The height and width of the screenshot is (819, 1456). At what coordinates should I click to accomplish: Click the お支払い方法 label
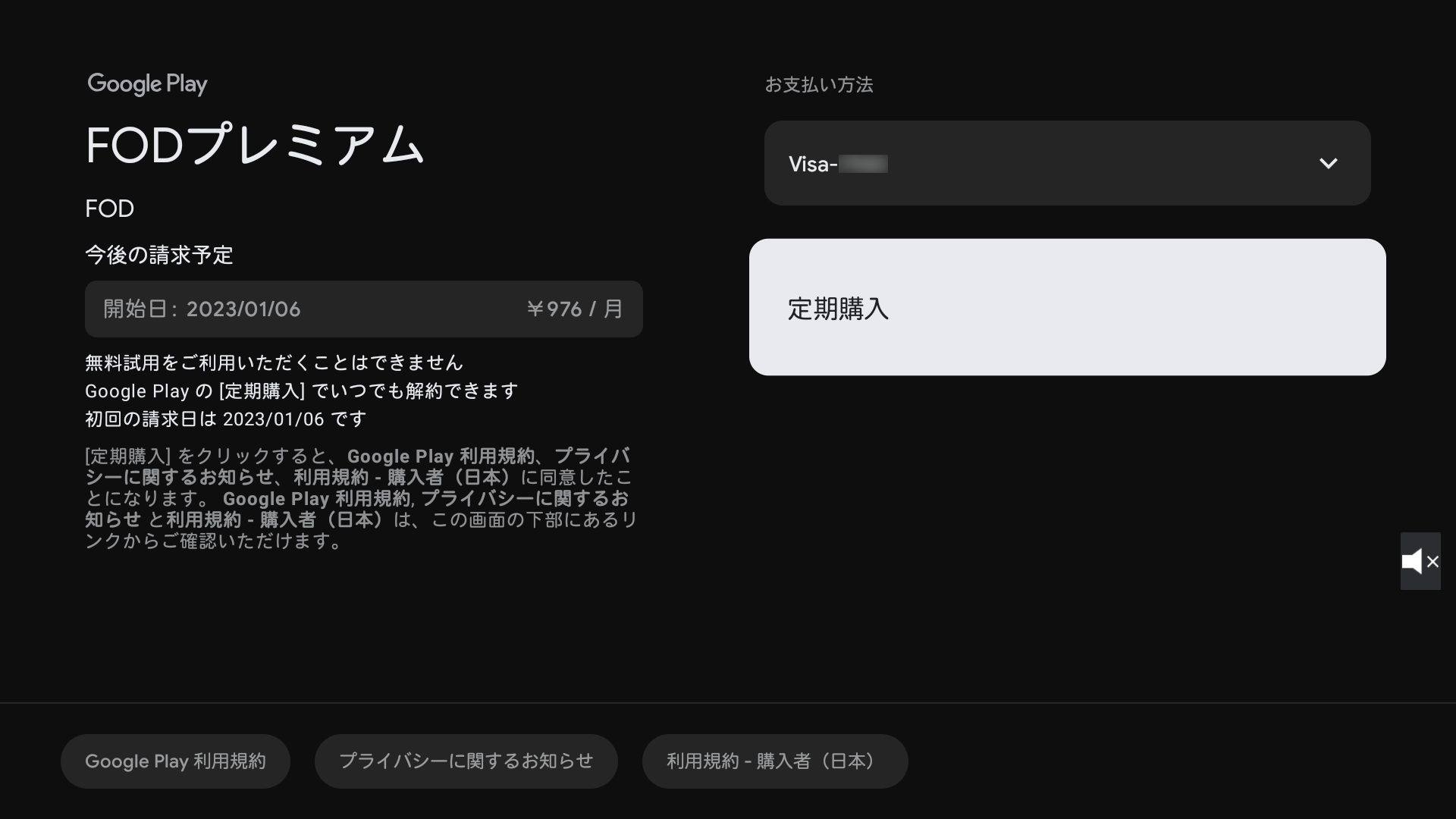click(819, 85)
